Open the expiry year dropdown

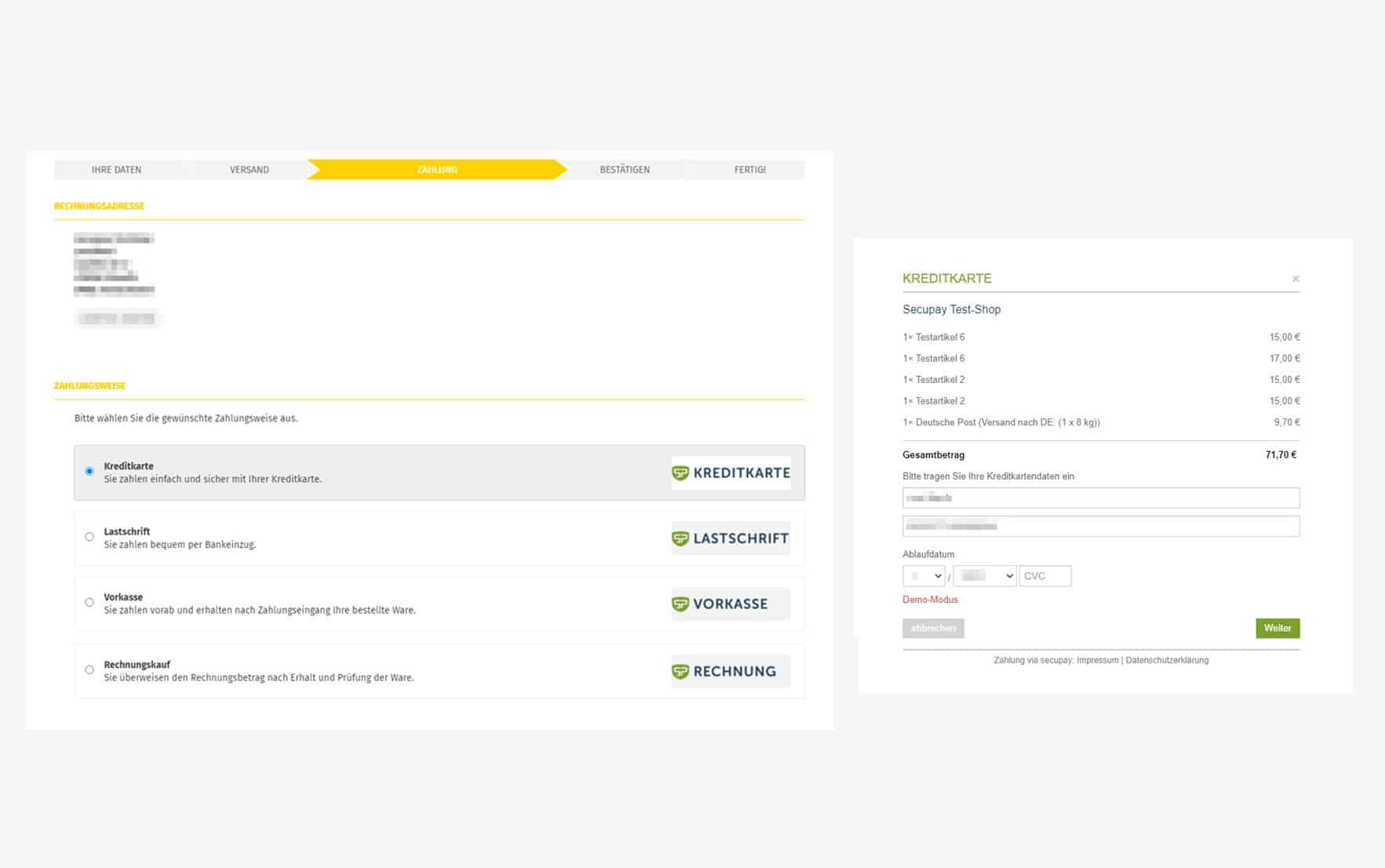[x=984, y=575]
